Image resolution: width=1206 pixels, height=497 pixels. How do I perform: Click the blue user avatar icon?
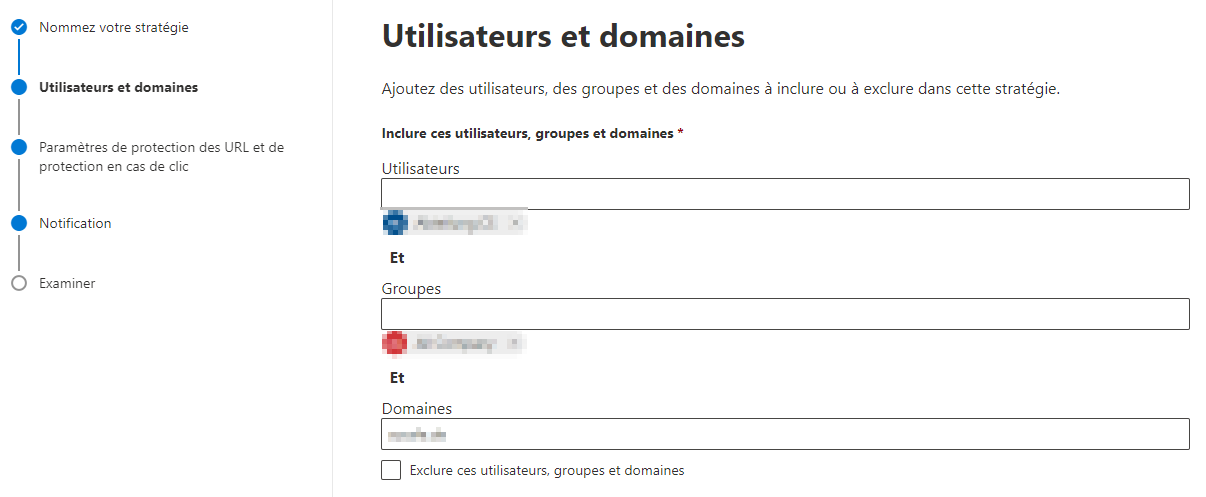[394, 223]
